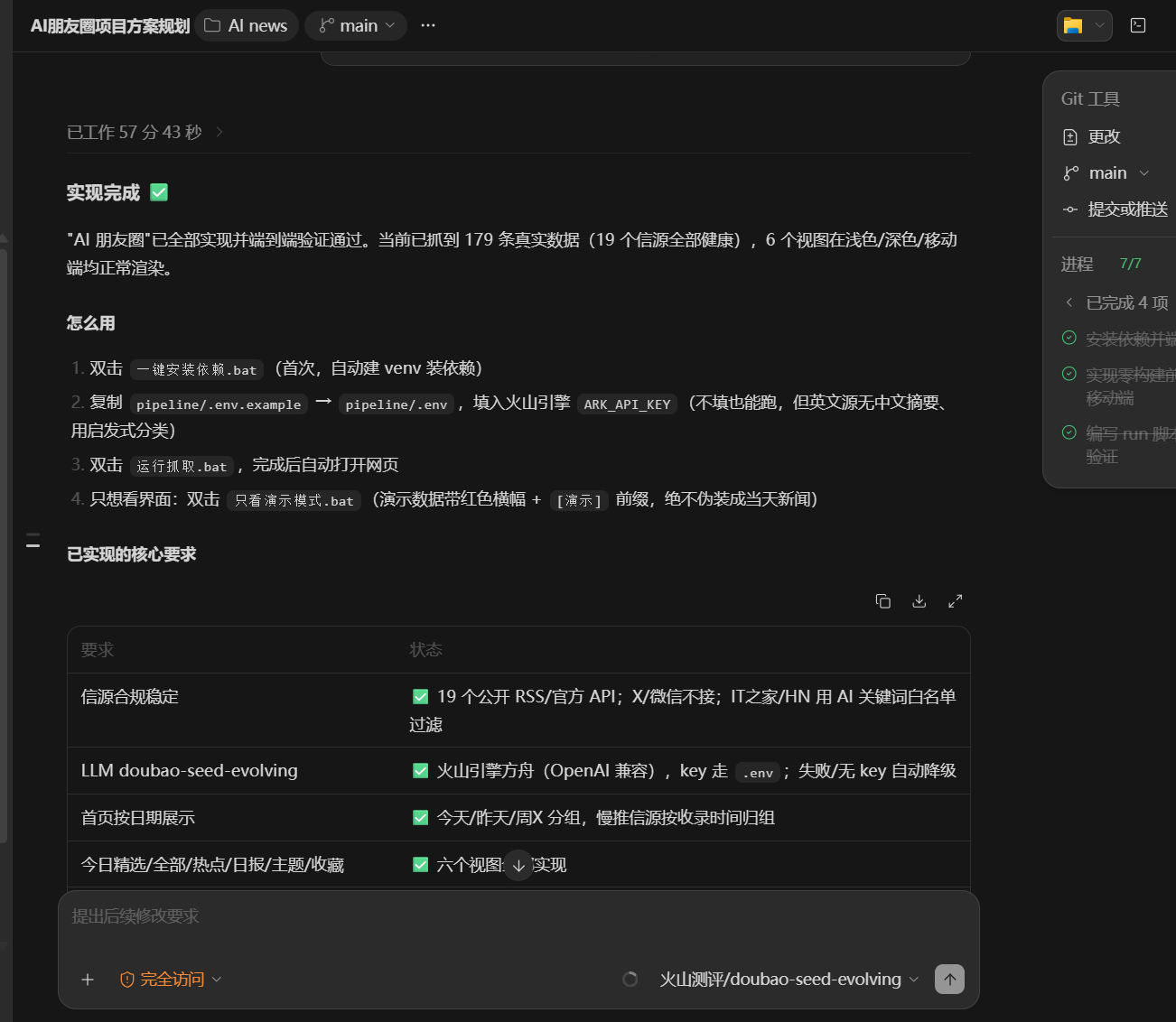The height and width of the screenshot is (1022, 1176).
Task: Expand the worked 57 min 43 sec summary
Action: [145, 132]
